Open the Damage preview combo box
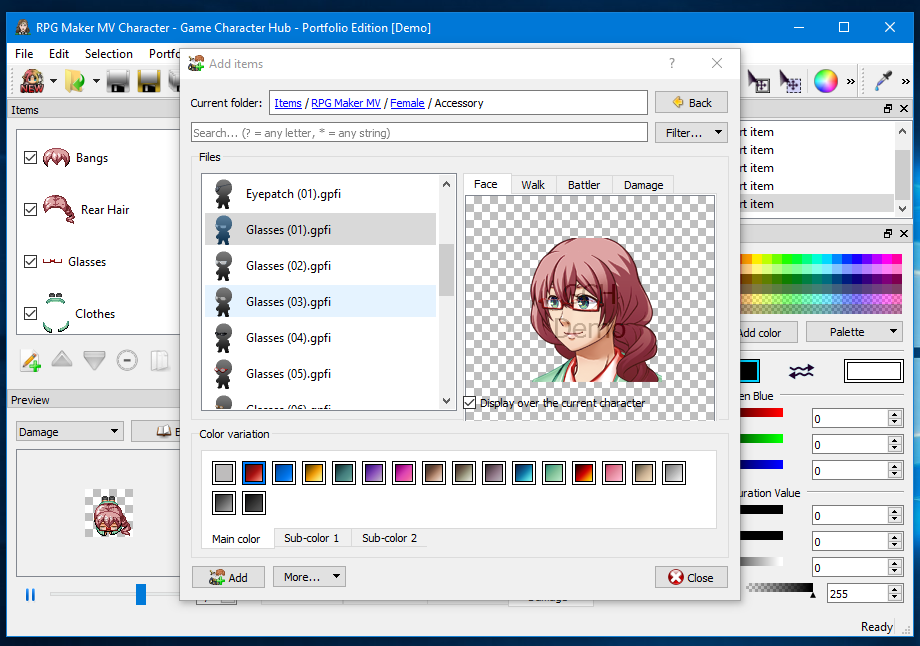920x646 pixels. pyautogui.click(x=70, y=432)
